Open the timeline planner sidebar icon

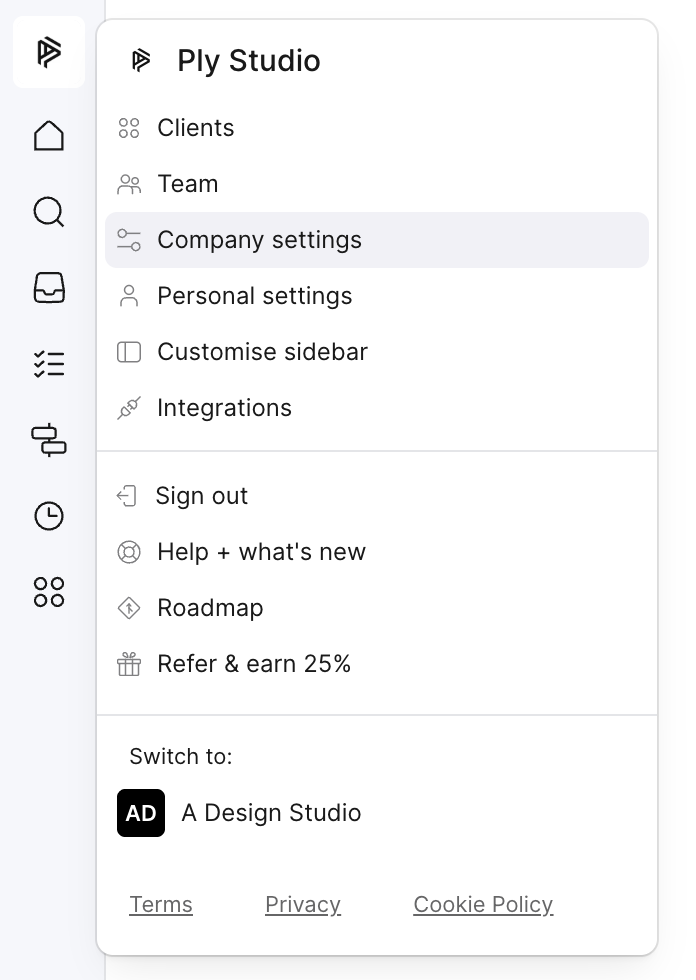coord(49,440)
